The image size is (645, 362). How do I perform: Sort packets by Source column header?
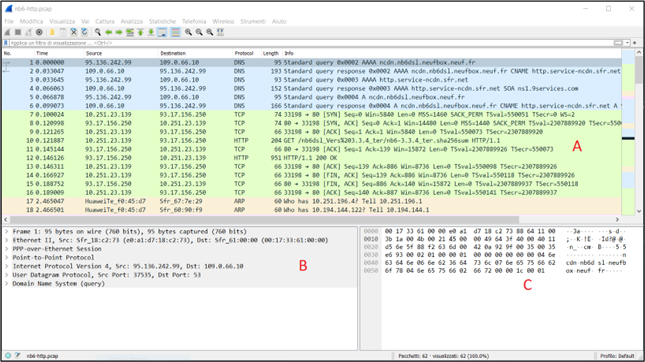coord(121,53)
